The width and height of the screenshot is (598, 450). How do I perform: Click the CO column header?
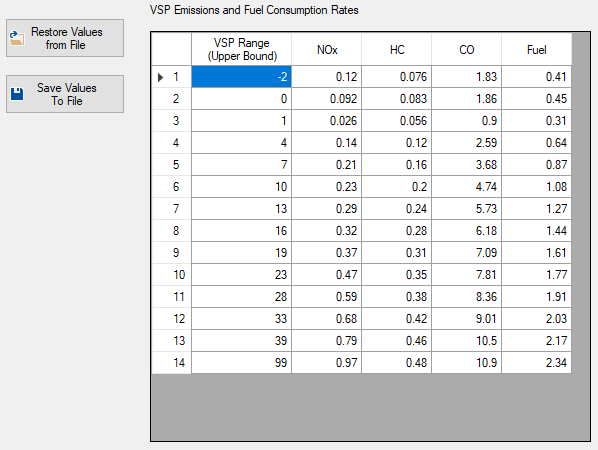click(466, 49)
